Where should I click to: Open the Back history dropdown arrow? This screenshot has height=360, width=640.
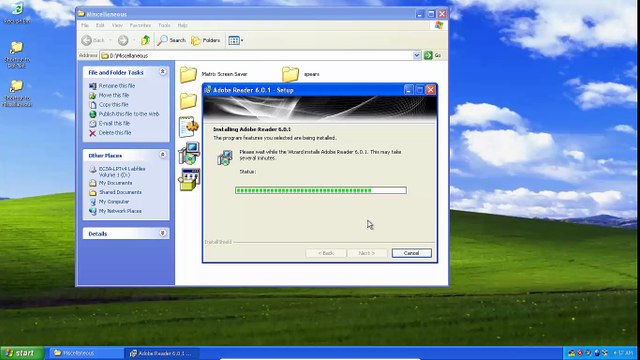click(x=110, y=40)
